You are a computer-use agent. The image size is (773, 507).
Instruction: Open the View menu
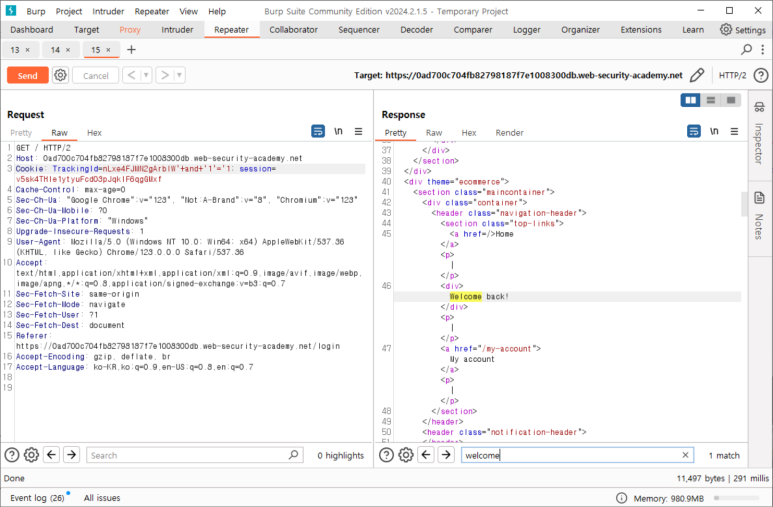point(188,11)
